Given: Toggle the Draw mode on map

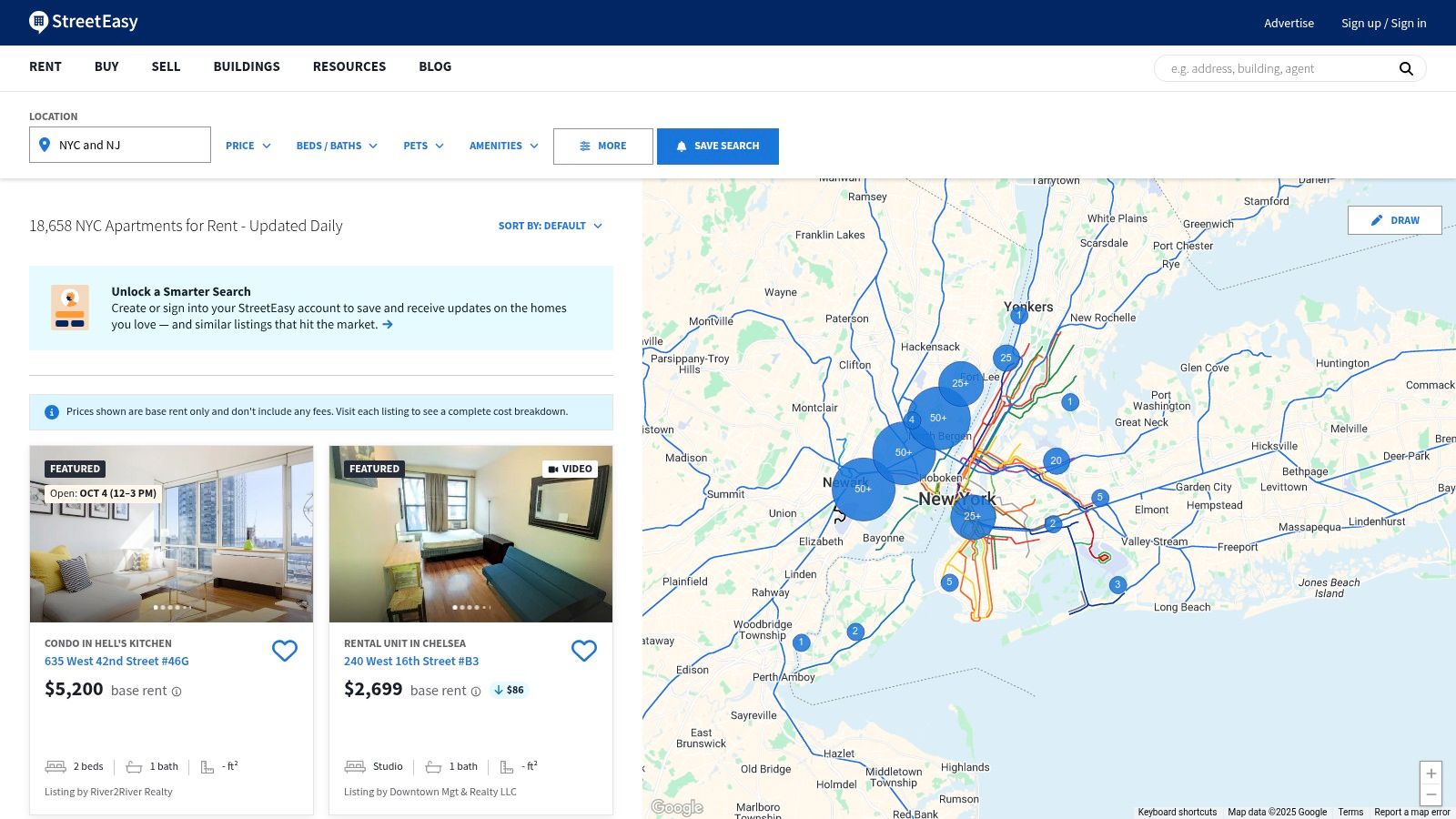Looking at the screenshot, I should tap(1394, 220).
